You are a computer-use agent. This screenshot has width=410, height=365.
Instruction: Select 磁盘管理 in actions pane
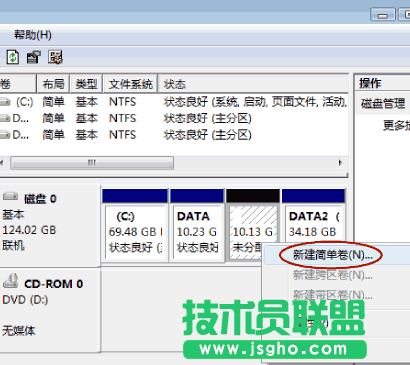click(383, 104)
